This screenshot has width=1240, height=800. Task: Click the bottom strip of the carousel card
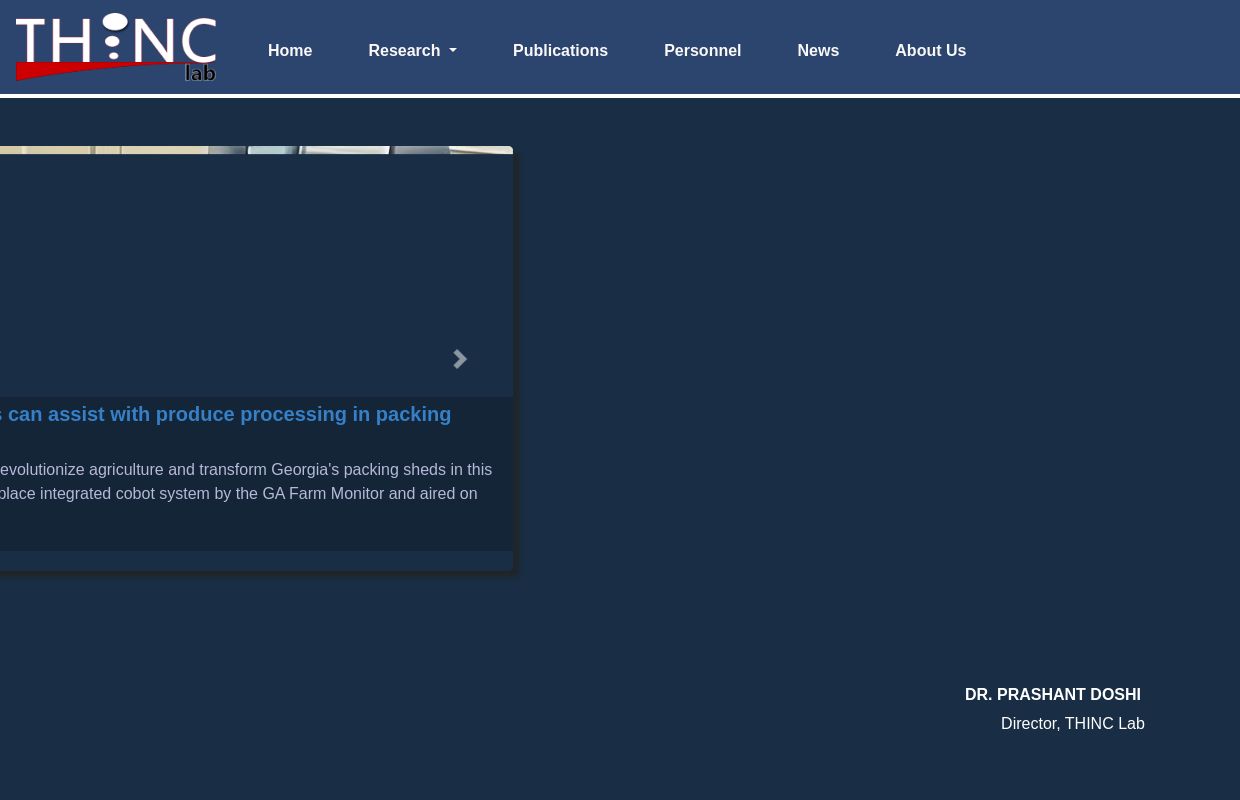[250, 561]
